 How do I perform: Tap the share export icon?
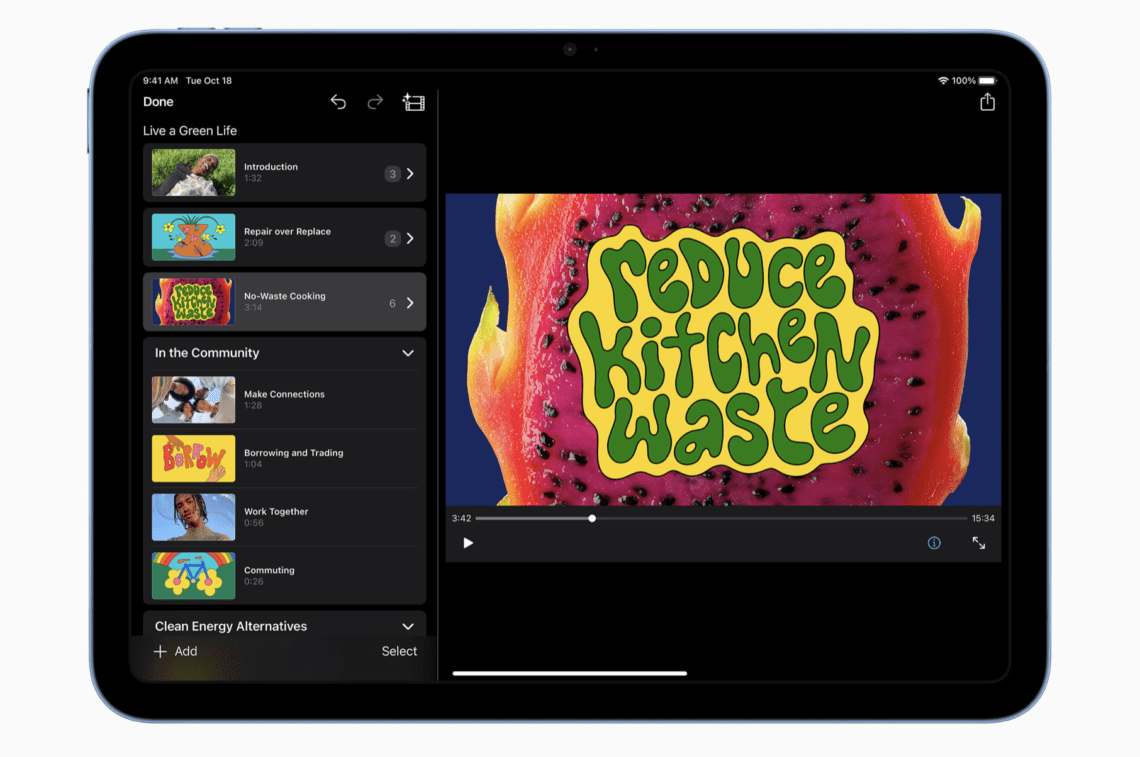click(x=987, y=102)
